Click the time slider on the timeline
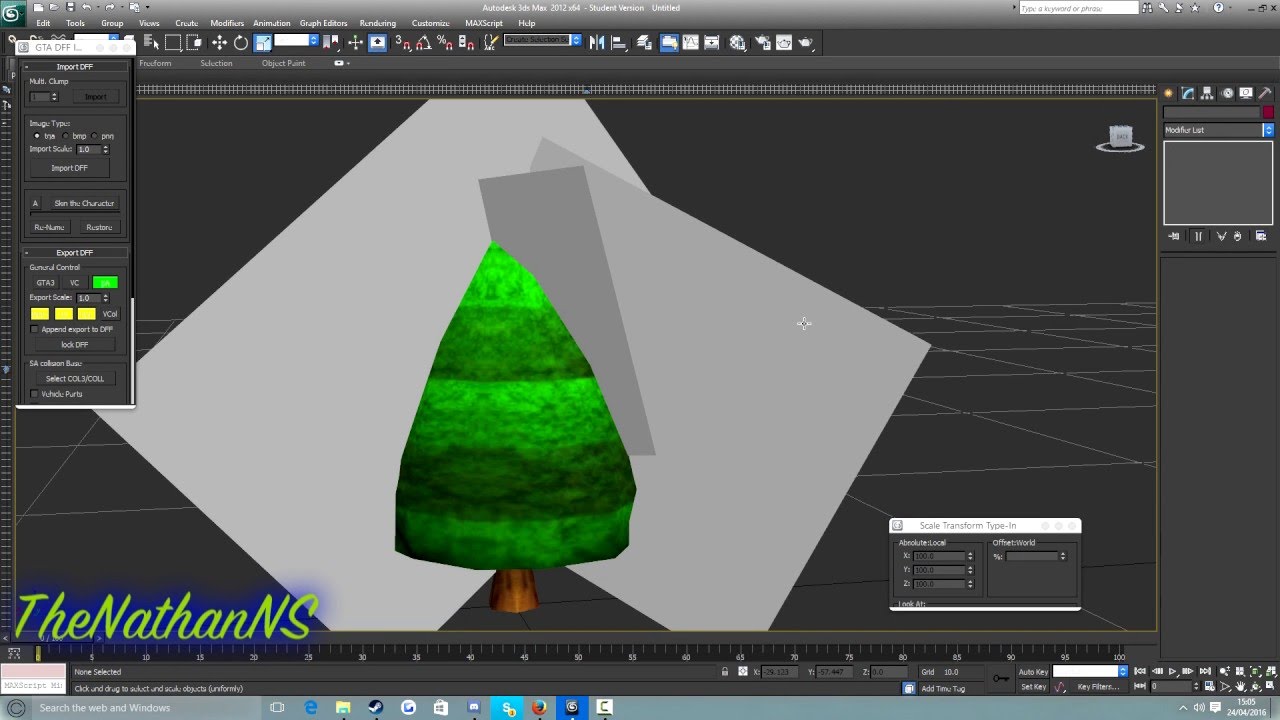Screen dimensions: 1280x720 (x=38, y=653)
